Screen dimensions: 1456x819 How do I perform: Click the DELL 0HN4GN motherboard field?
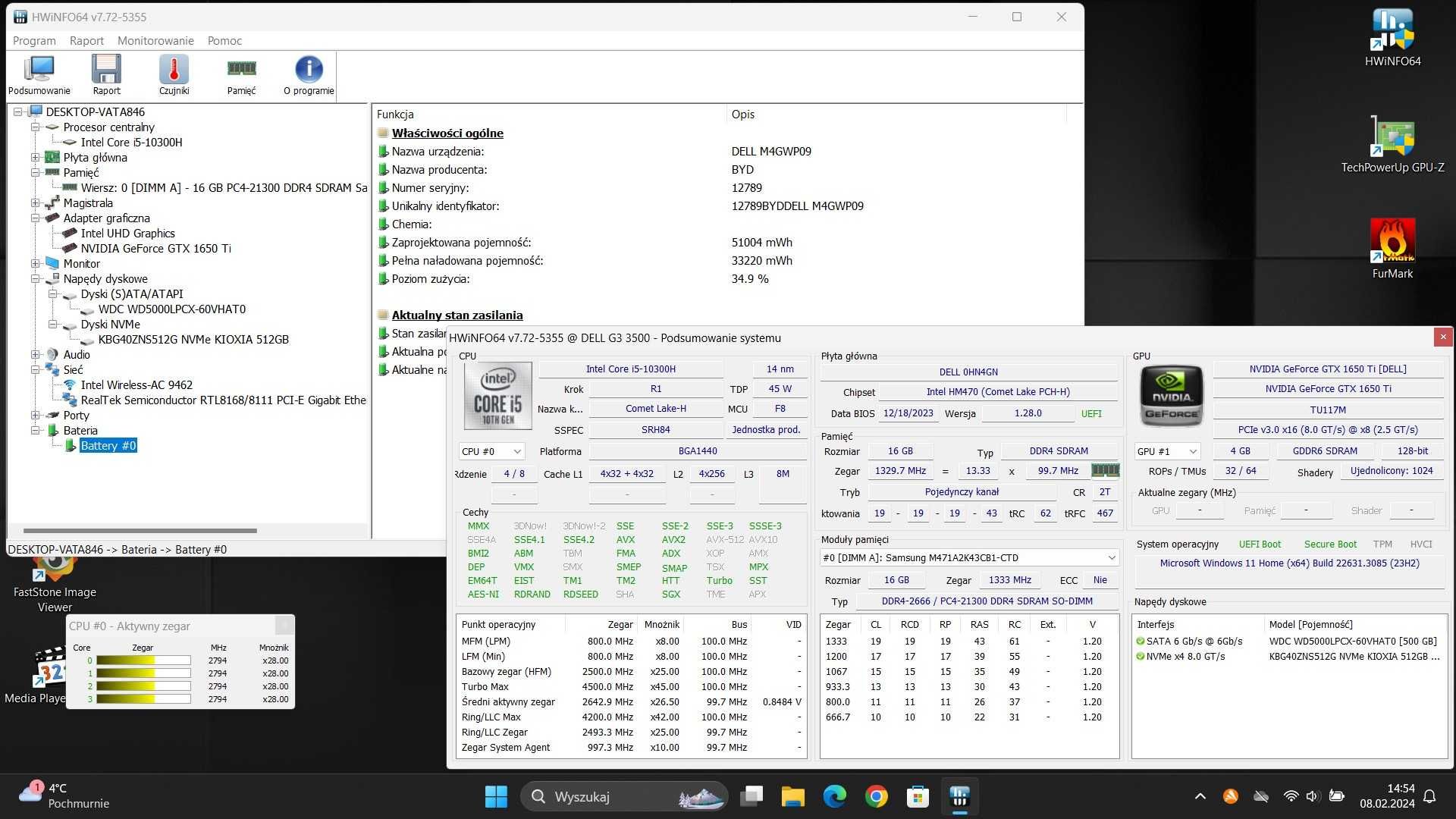[968, 372]
